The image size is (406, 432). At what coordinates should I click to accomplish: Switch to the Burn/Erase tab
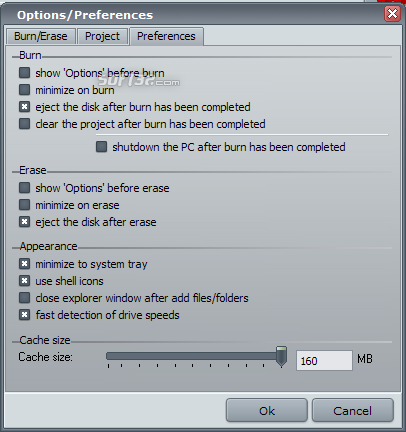coord(41,36)
